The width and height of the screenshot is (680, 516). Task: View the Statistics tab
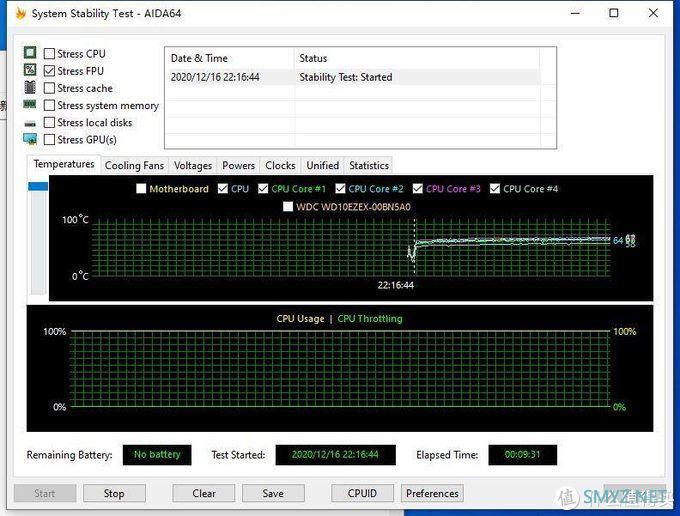coord(369,166)
